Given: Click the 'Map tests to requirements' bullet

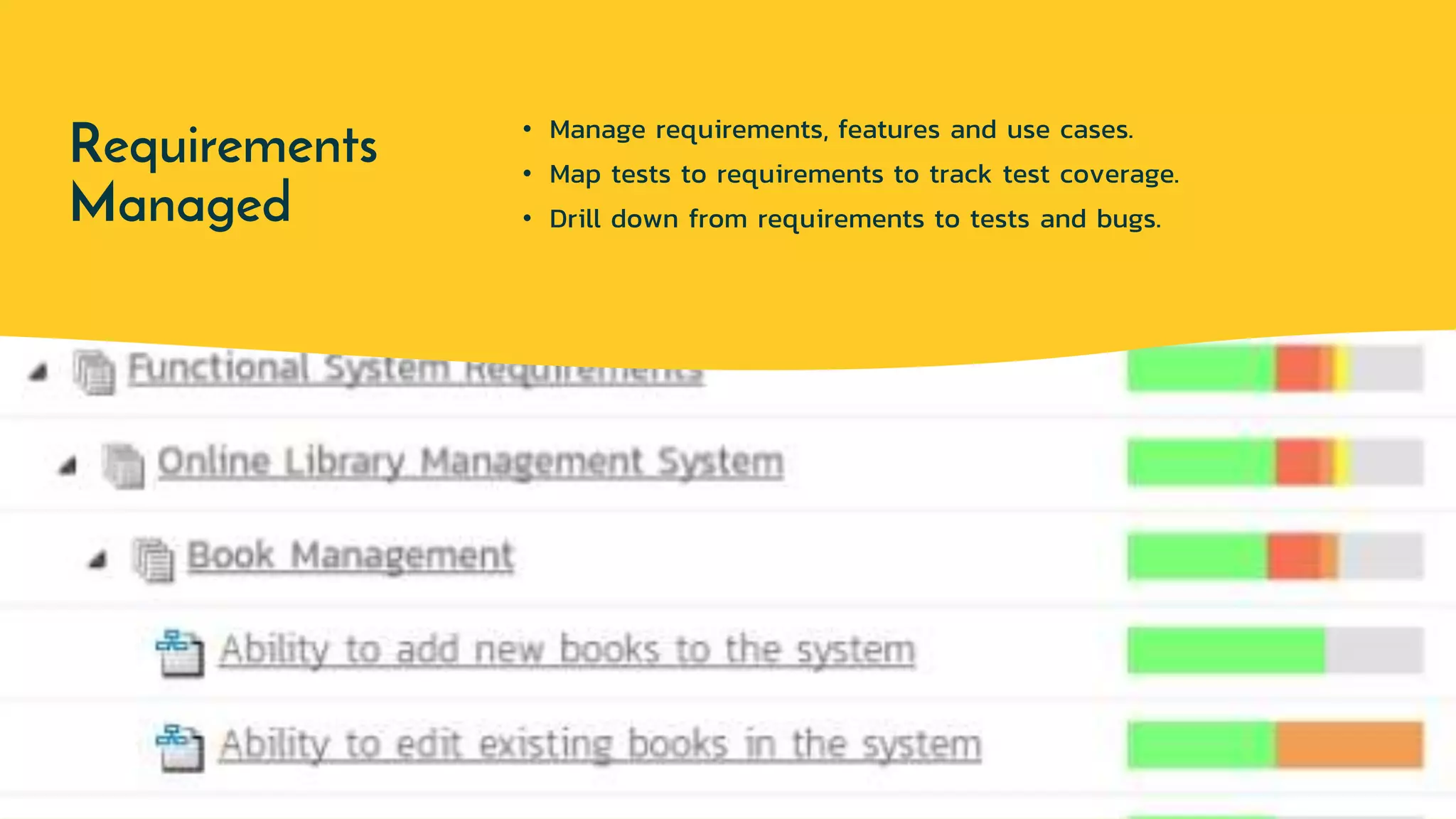Looking at the screenshot, I should click(864, 175).
